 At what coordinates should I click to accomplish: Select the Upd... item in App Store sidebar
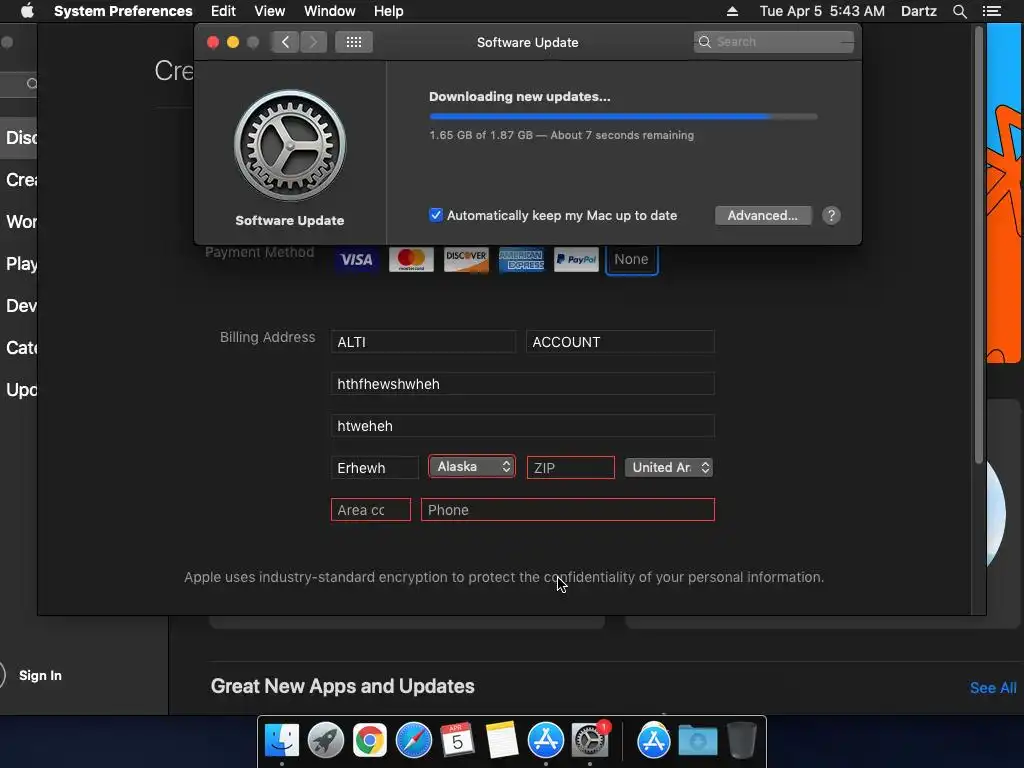21,390
